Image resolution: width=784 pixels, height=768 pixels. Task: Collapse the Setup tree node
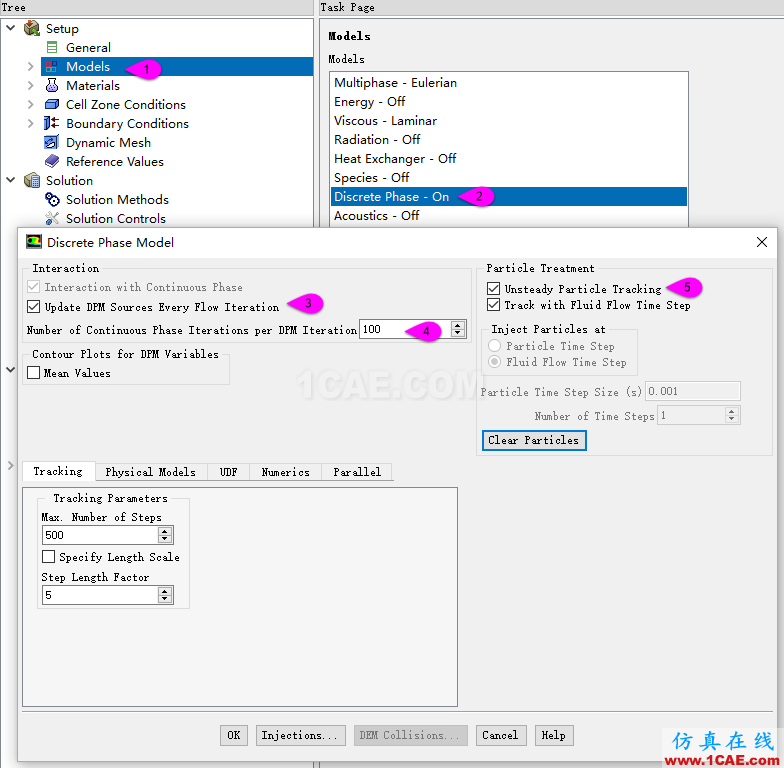click(x=10, y=28)
